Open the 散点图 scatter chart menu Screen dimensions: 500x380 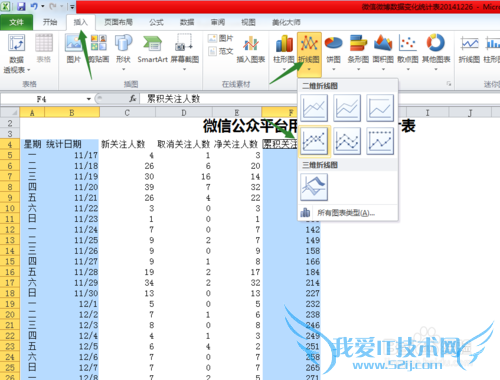[x=408, y=53]
